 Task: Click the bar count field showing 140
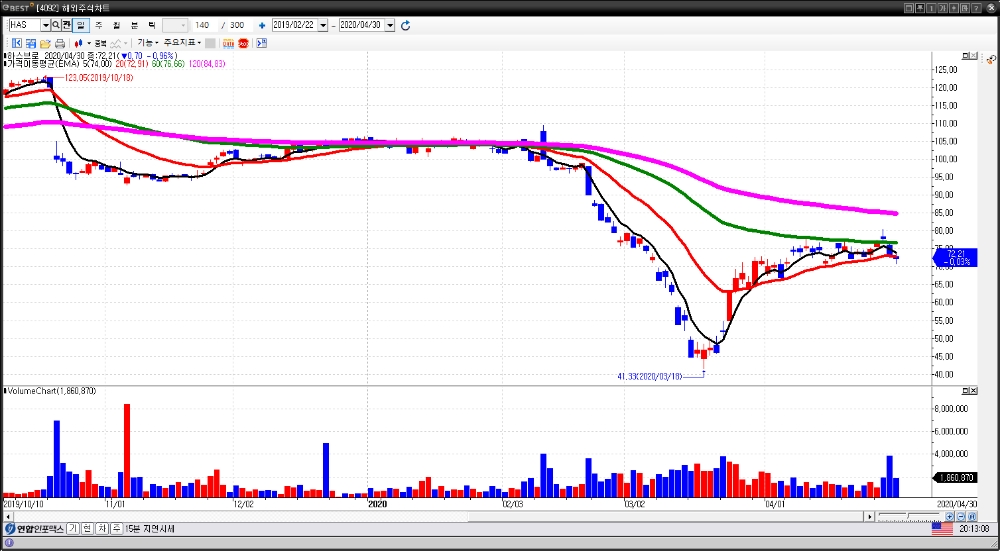202,24
